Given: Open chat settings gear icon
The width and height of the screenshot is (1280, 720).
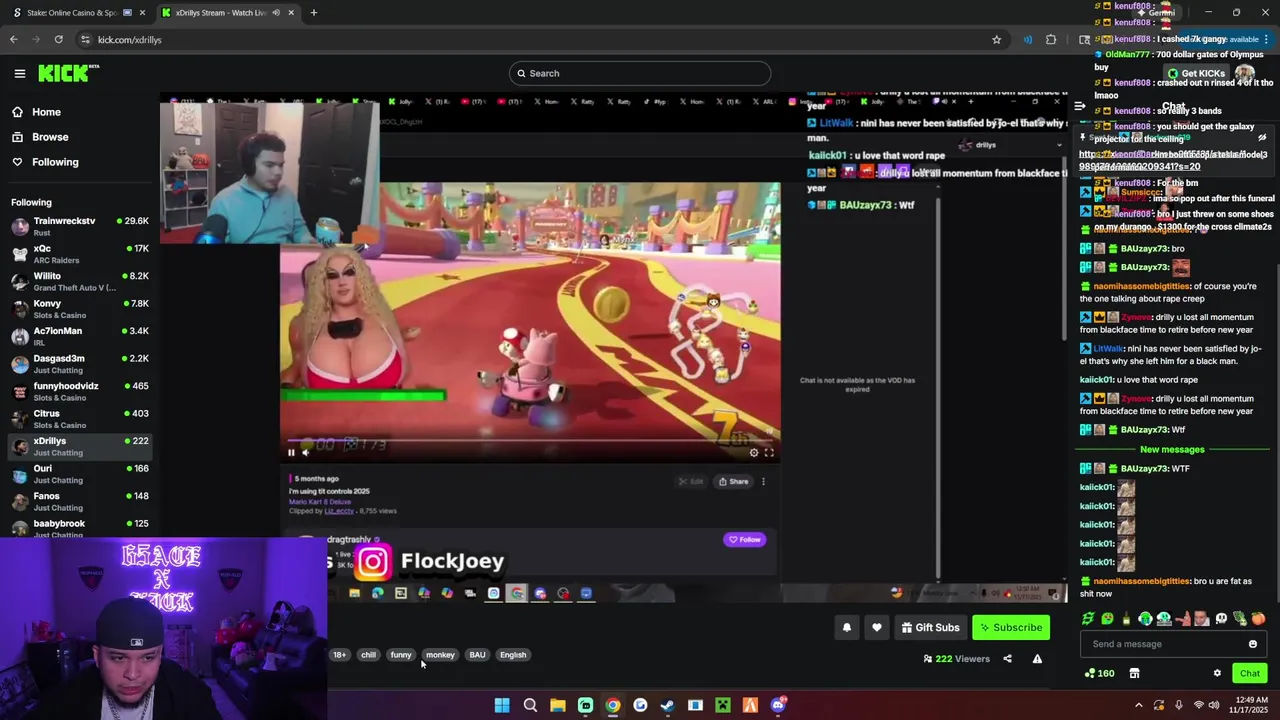Looking at the screenshot, I should coord(1217,673).
